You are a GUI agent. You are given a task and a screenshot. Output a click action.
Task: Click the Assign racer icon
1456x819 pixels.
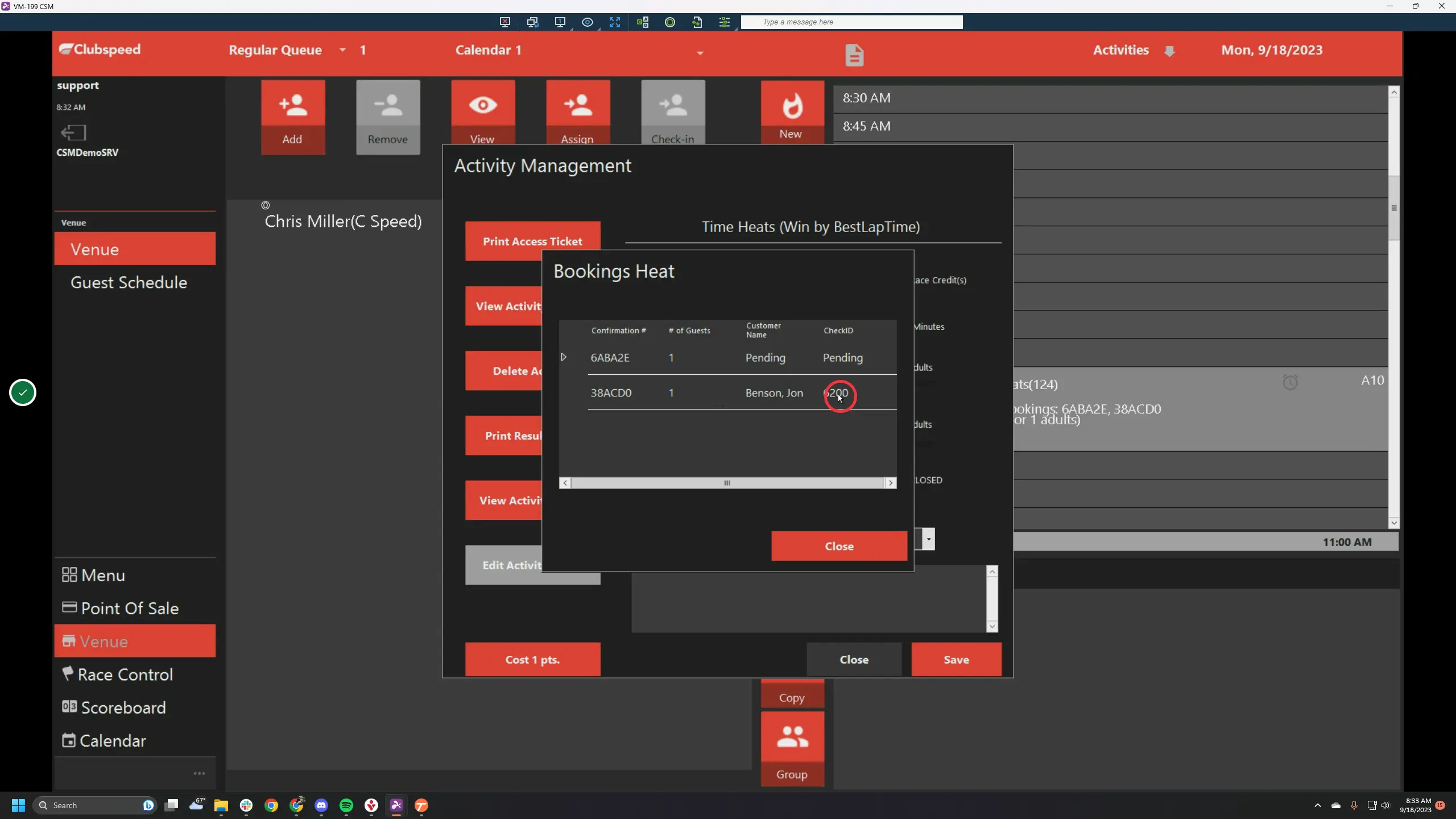[578, 112]
